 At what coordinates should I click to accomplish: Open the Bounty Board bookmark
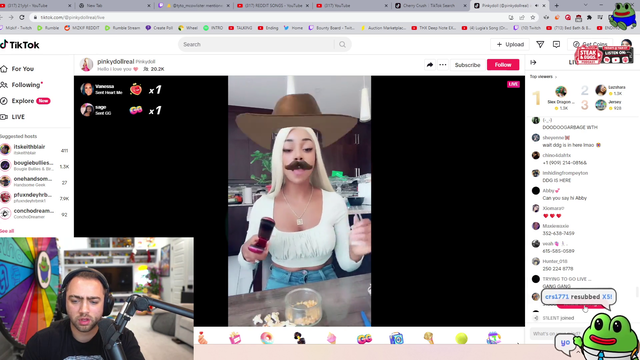click(x=332, y=28)
